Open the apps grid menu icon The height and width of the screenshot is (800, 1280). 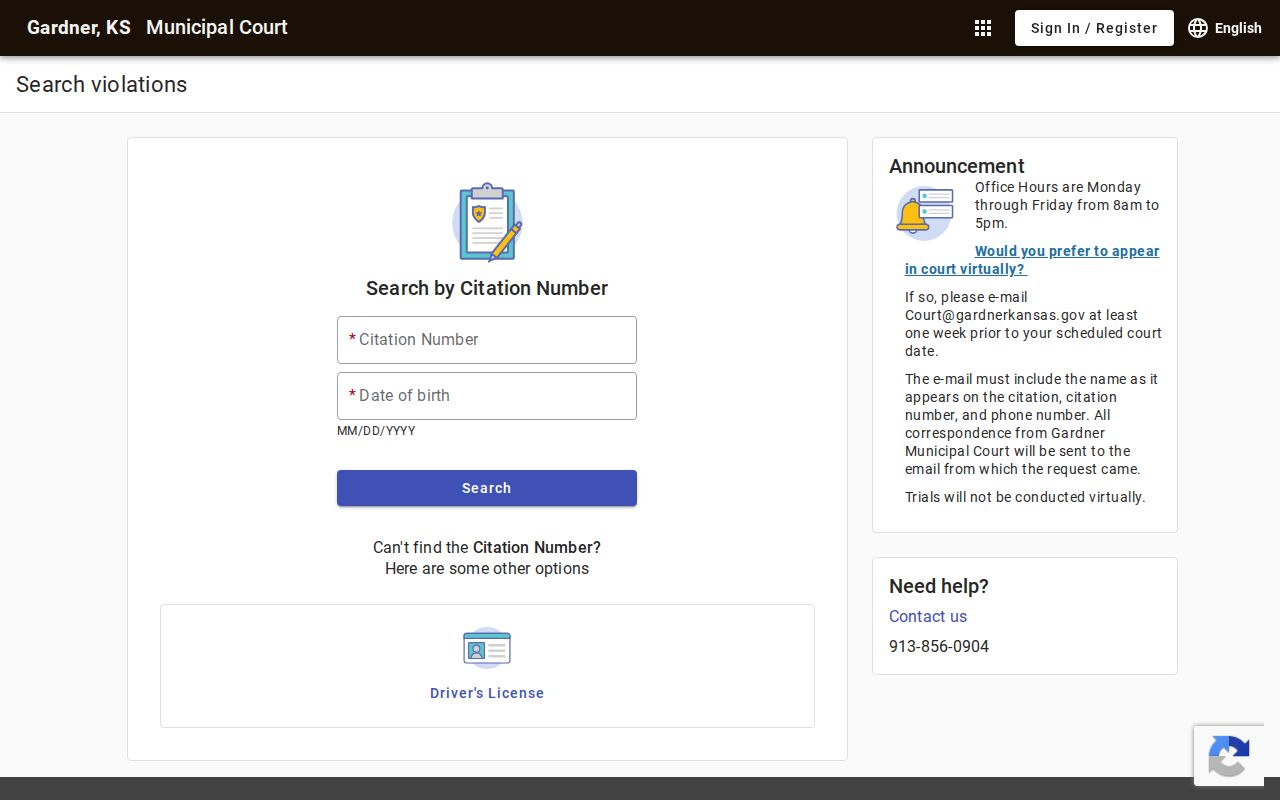pos(983,28)
